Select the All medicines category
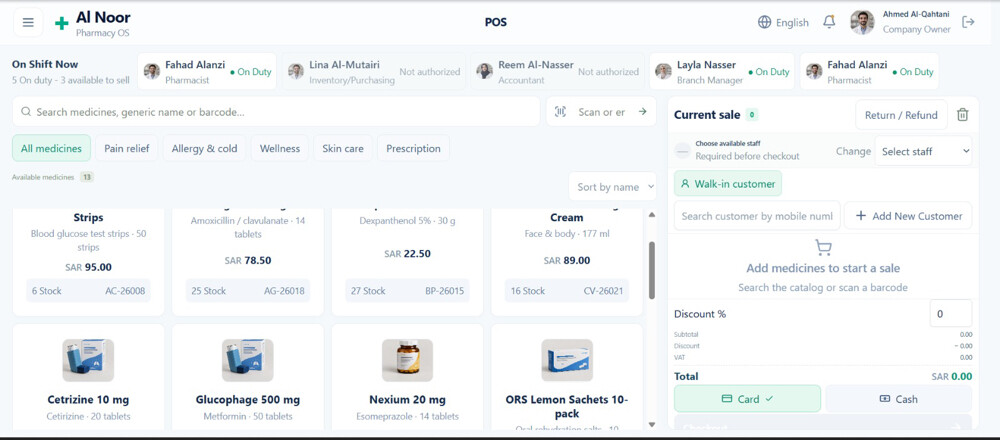Image resolution: width=1000 pixels, height=440 pixels. (x=51, y=149)
